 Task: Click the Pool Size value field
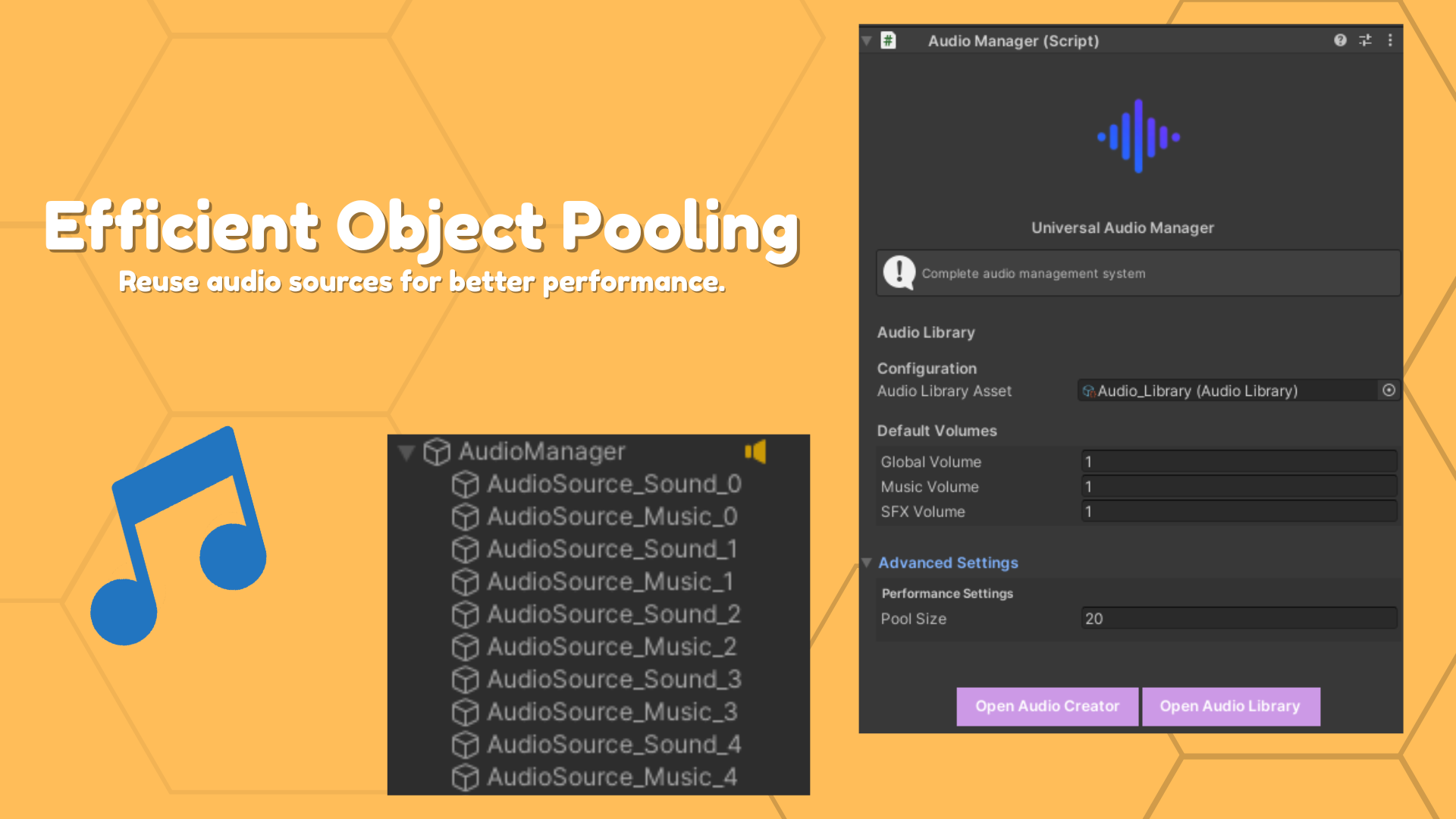click(1238, 618)
